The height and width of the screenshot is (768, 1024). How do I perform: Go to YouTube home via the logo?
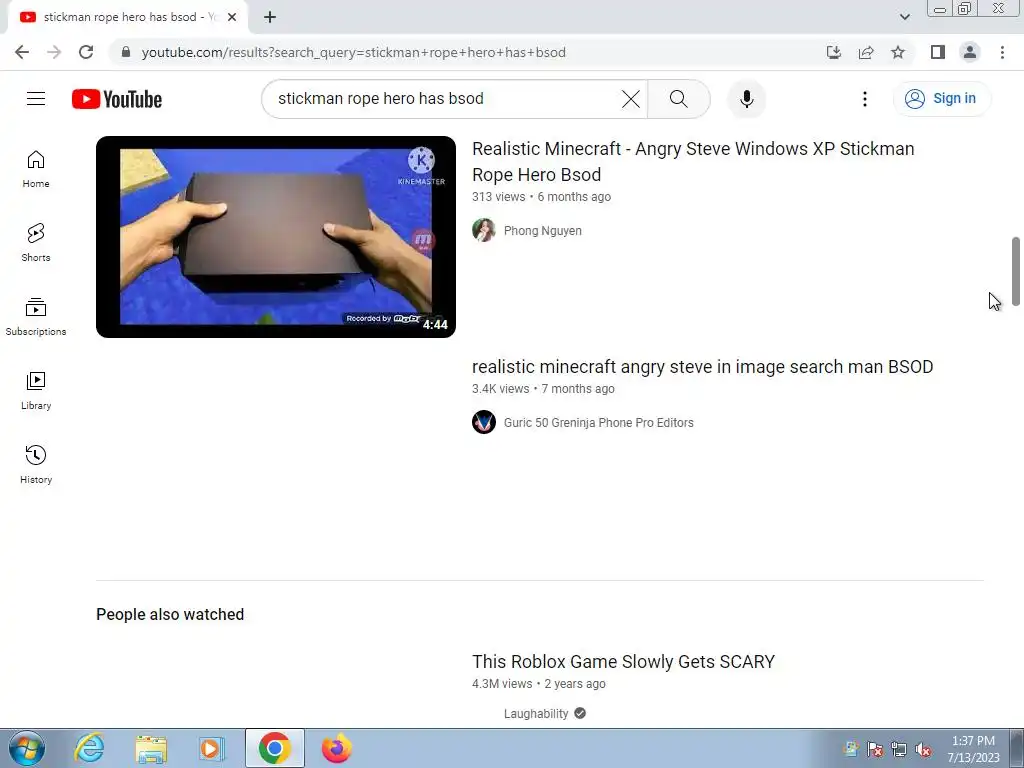point(117,99)
